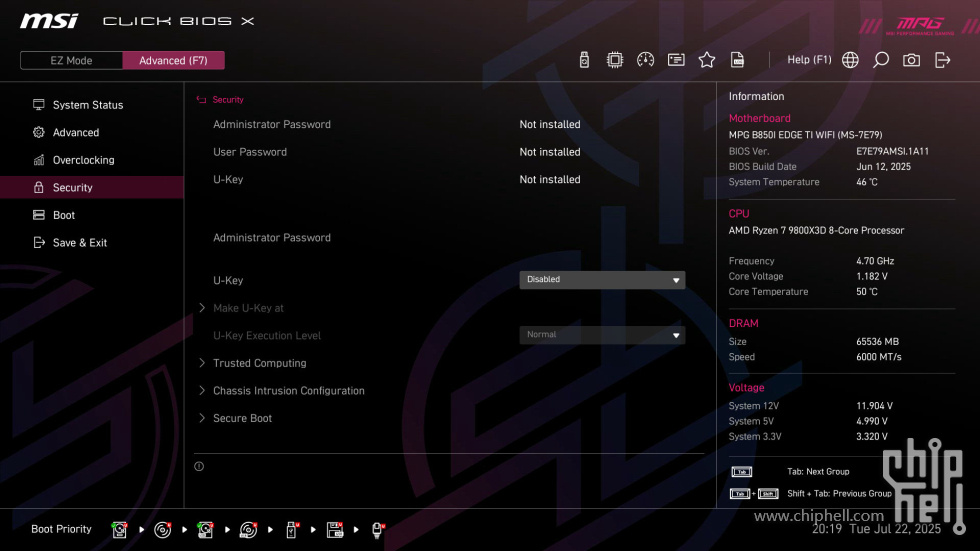Screen dimensions: 980x551
Task: Open Favorites via the star icon
Action: (x=706, y=60)
